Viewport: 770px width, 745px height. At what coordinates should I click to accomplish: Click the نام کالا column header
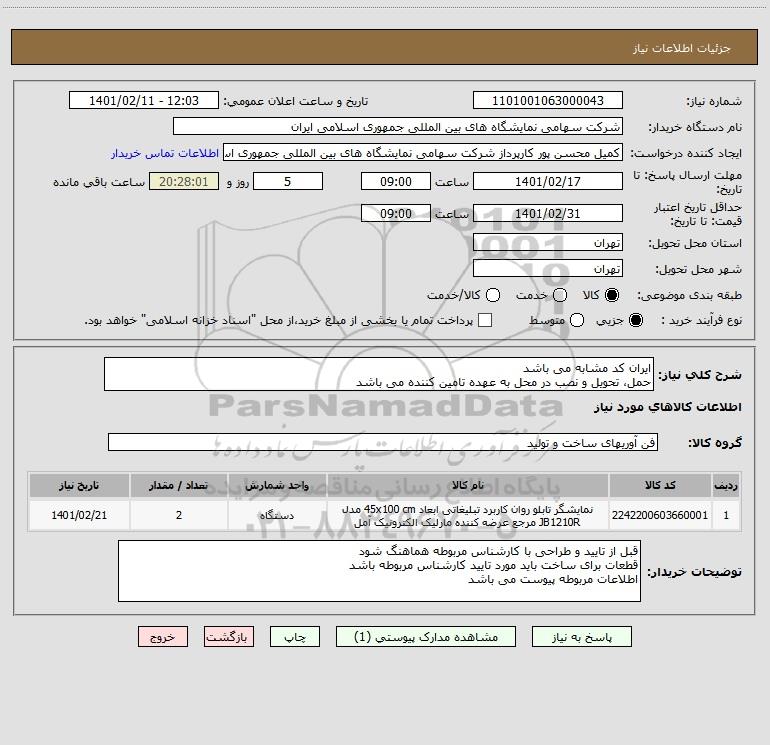click(468, 485)
